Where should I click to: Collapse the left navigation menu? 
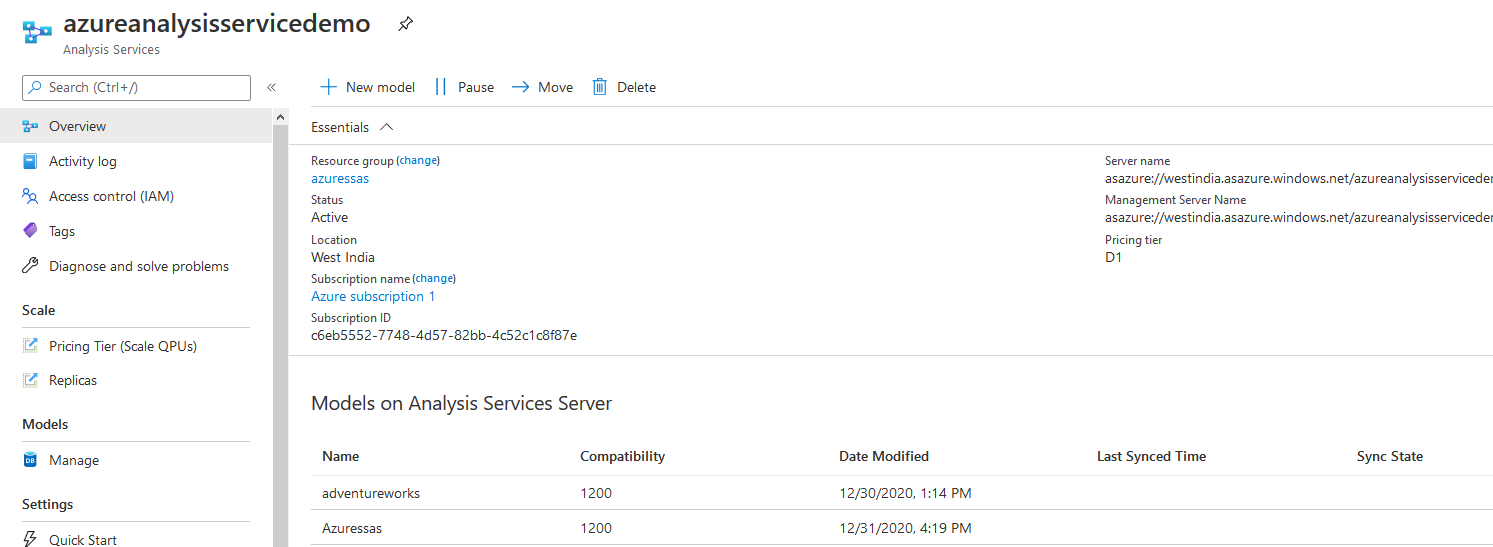[x=271, y=88]
